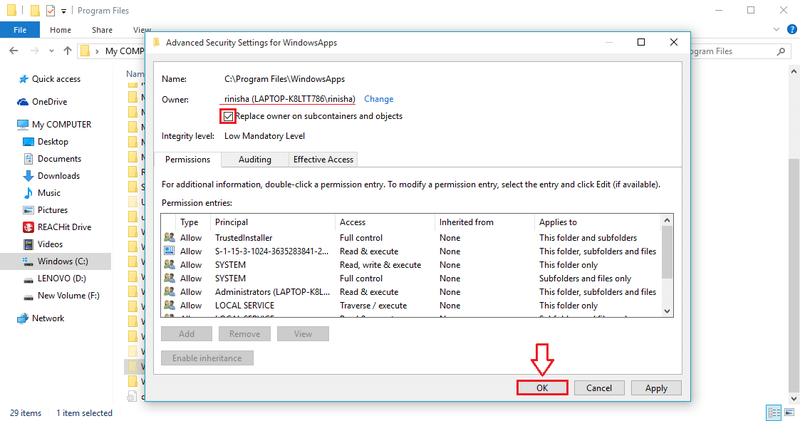800x421 pixels.
Task: Select SYSTEM entry with Read, write & execute
Action: coord(411,265)
